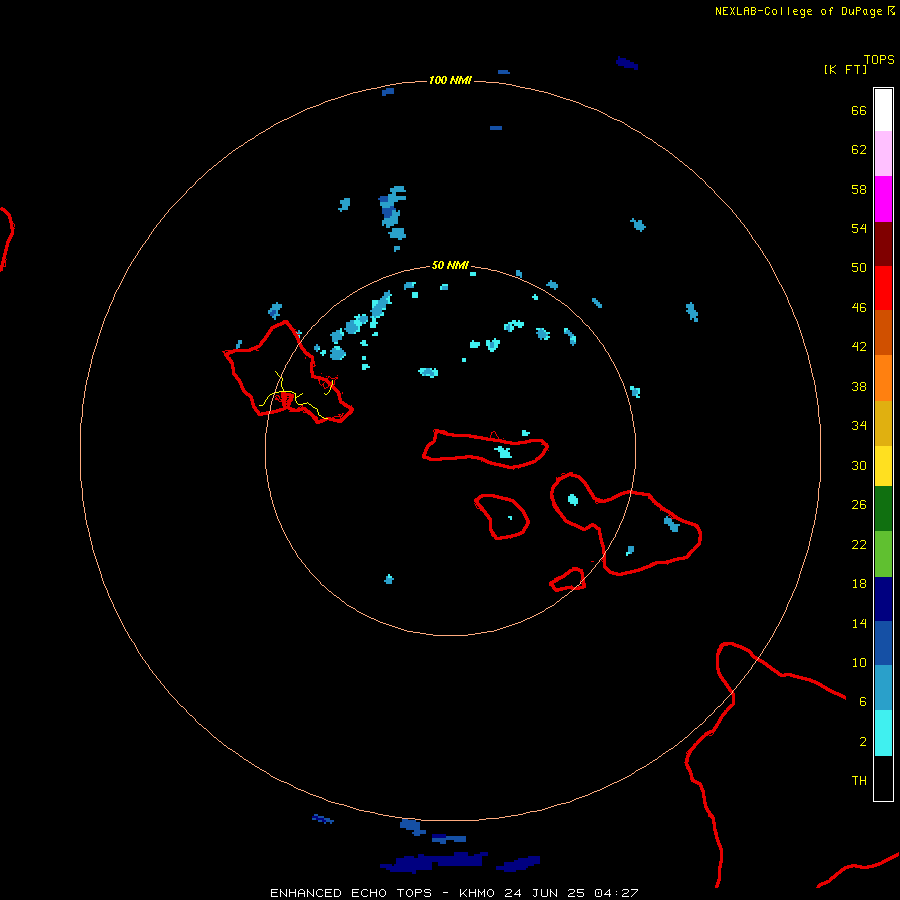900x900 pixels.
Task: Click the dark orange 46 kft swatch
Action: (x=883, y=332)
